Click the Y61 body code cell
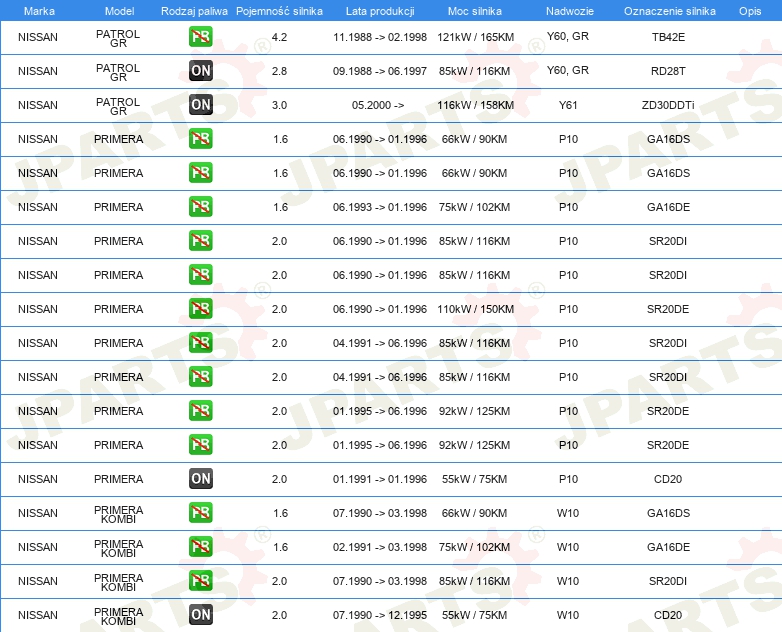 [x=568, y=105]
